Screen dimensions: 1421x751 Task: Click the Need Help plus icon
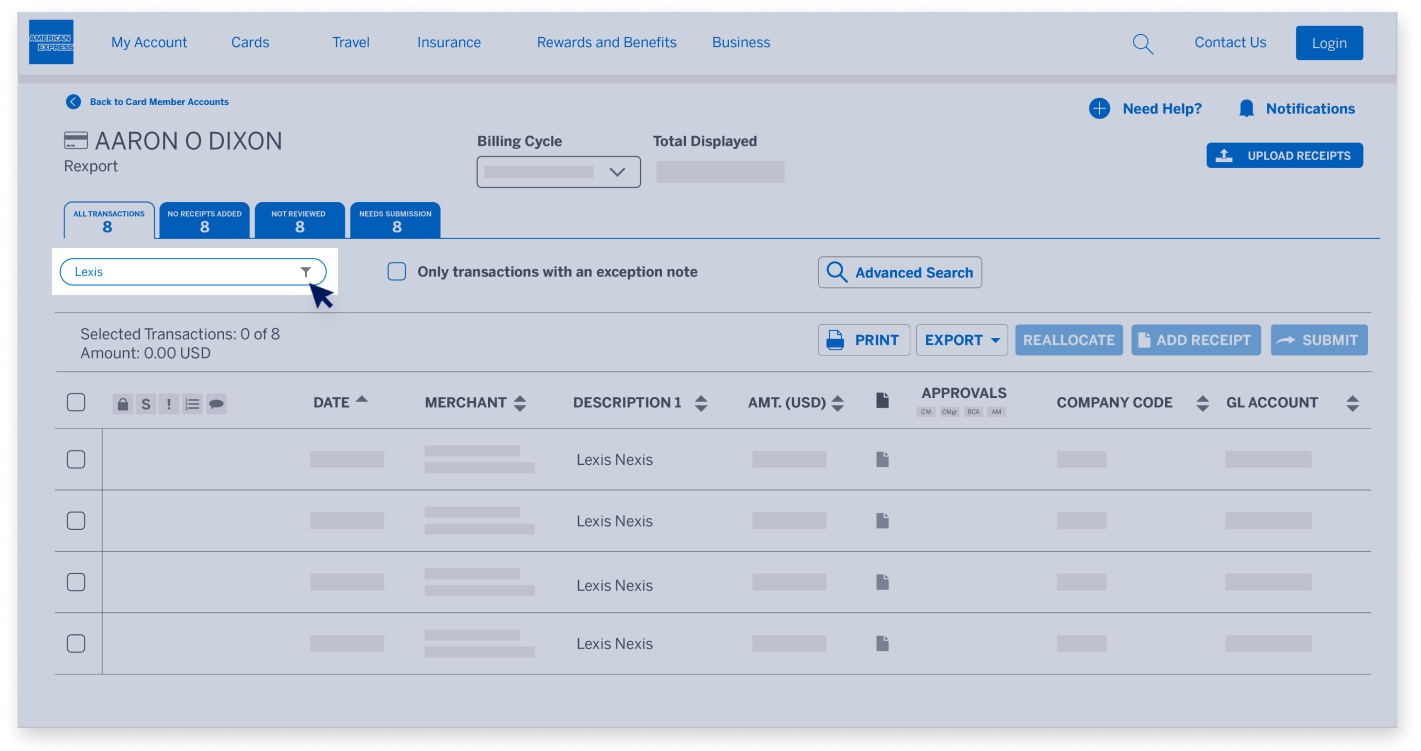click(x=1099, y=109)
